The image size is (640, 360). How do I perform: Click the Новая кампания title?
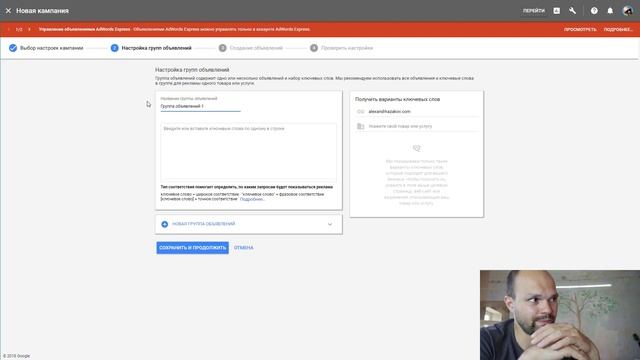[42, 11]
